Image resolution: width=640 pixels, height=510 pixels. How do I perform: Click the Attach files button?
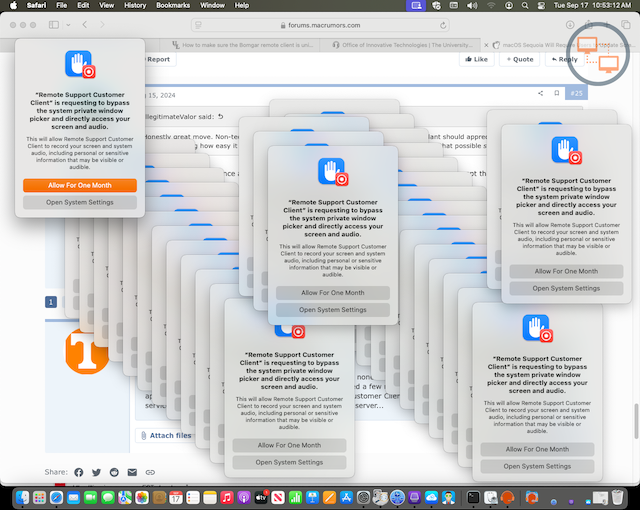166,435
